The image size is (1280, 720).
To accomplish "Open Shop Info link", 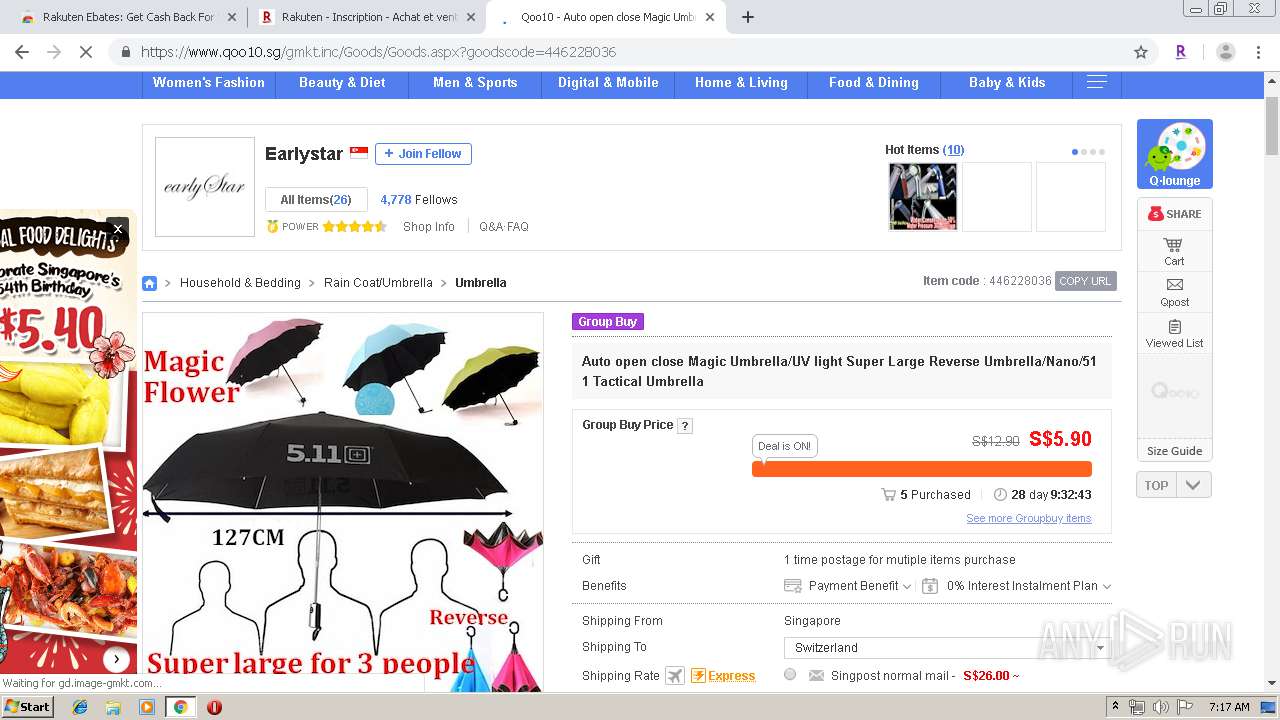I will pos(429,227).
